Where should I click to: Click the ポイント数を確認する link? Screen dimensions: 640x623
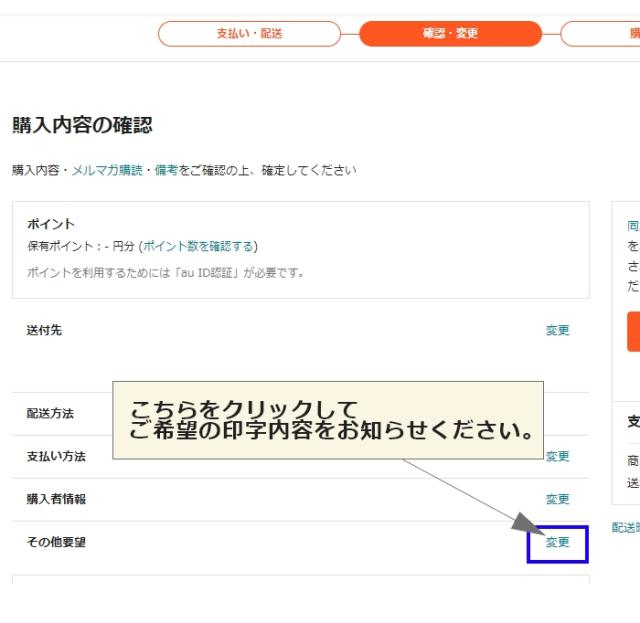point(198,246)
